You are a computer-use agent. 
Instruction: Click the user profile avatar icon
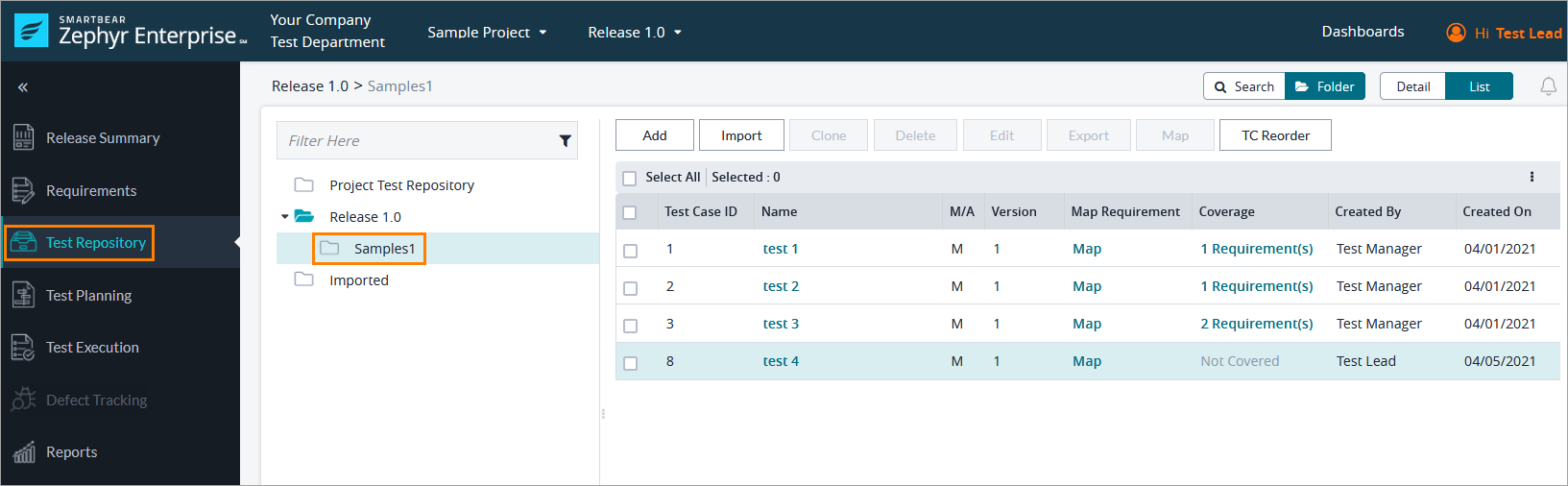pos(1456,33)
